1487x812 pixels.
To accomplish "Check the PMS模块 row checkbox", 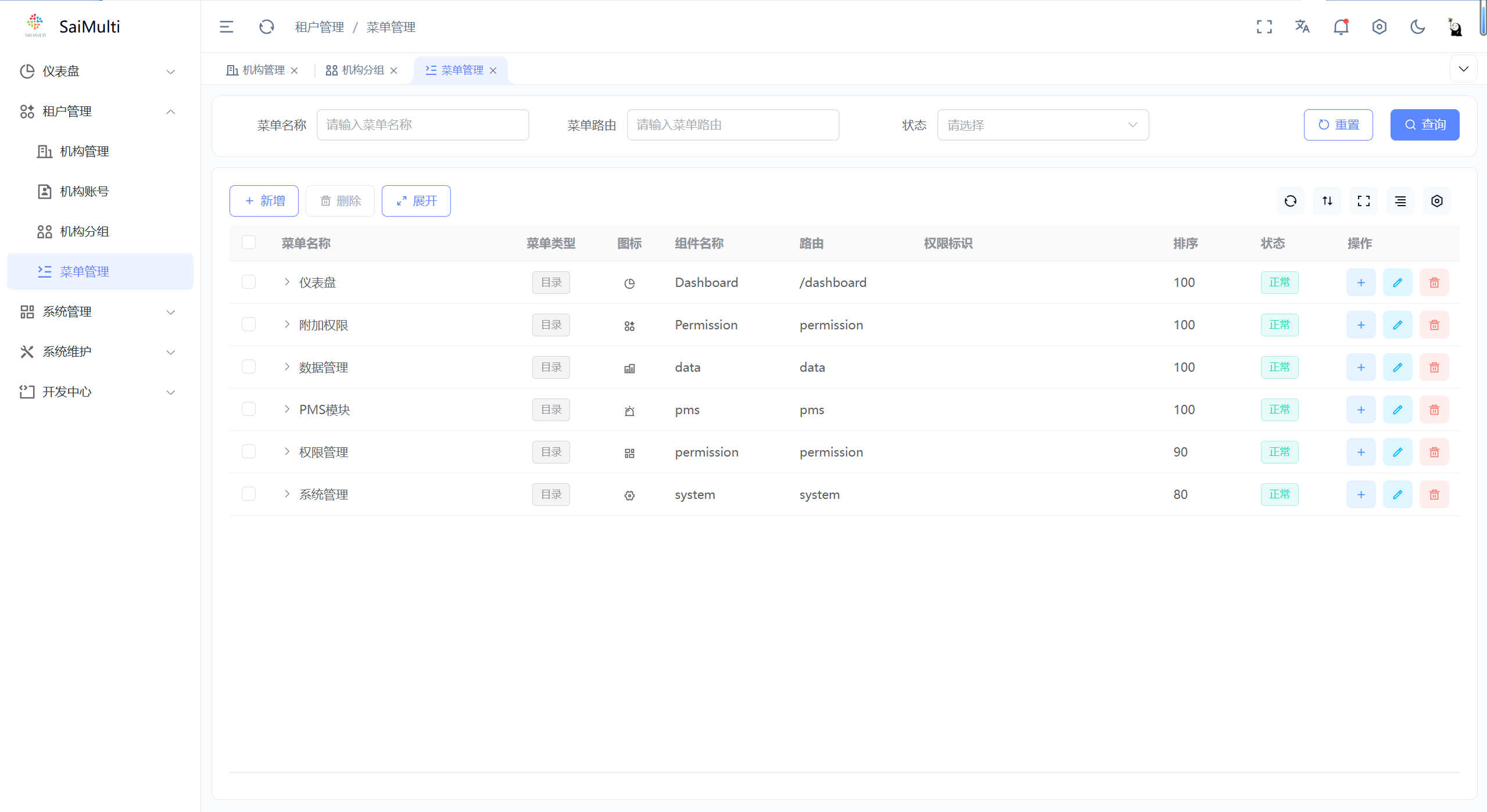I will tap(249, 409).
